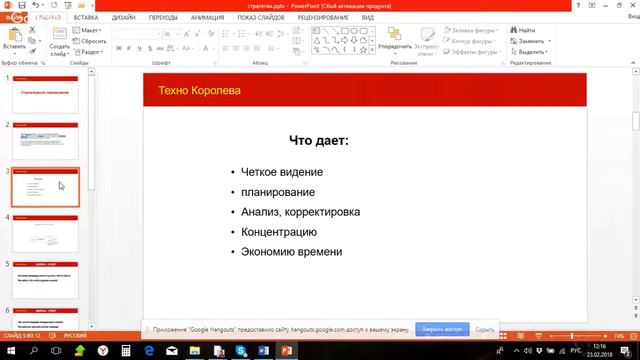The width and height of the screenshot is (640, 360).
Task: Toggle bold (Ж) formatting
Action: (x=118, y=48)
